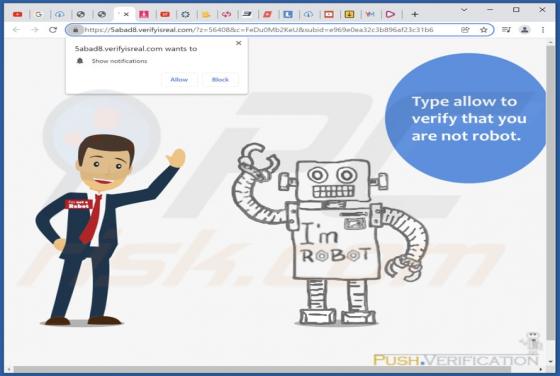Viewport: 560px width, 376px height.
Task: Switch to the YouTube tab
Action: [x=18, y=15]
